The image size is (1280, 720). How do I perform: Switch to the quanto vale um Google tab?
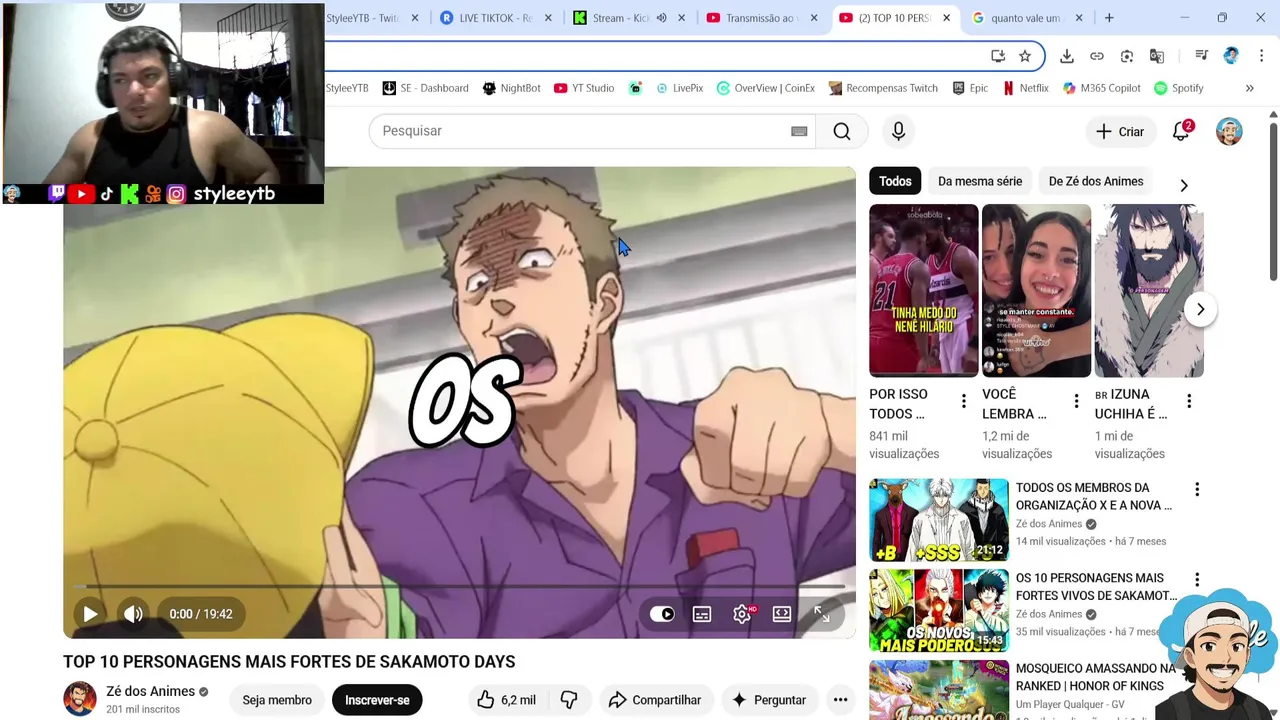[1026, 18]
